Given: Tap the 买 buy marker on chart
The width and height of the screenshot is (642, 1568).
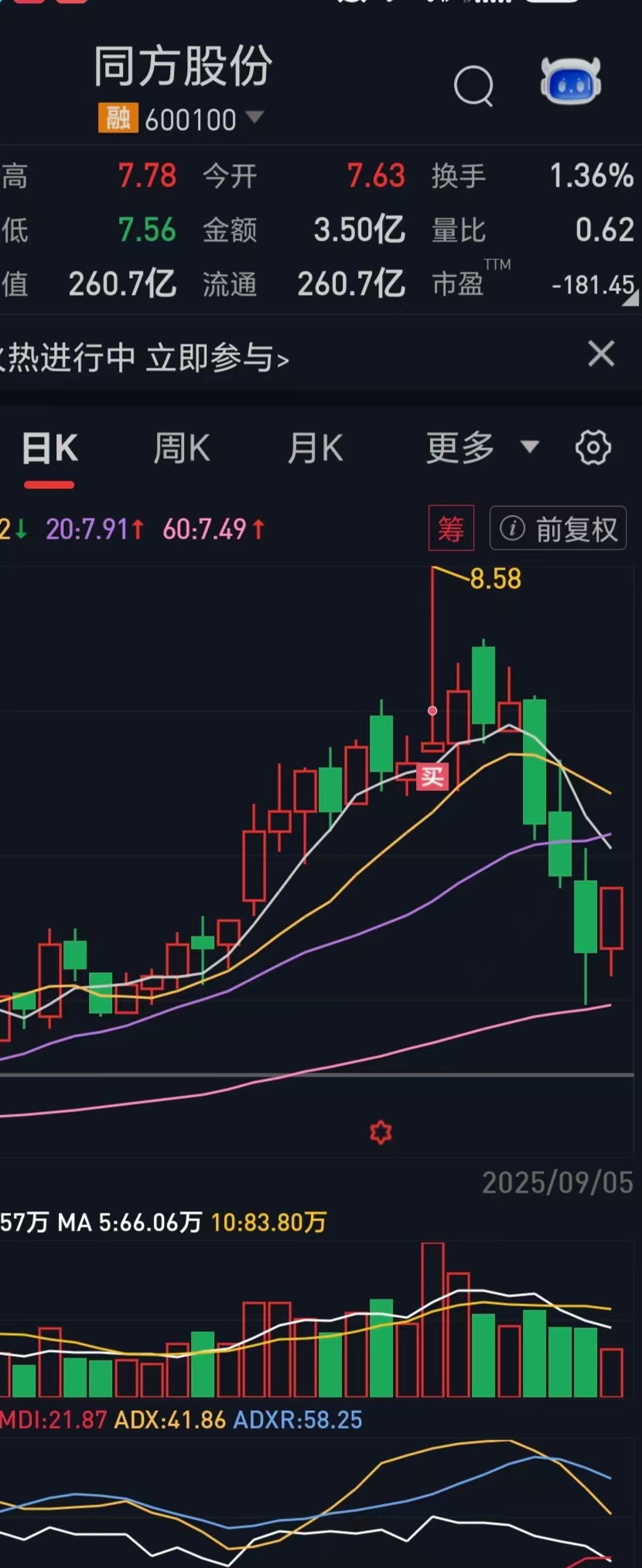Looking at the screenshot, I should pyautogui.click(x=432, y=776).
